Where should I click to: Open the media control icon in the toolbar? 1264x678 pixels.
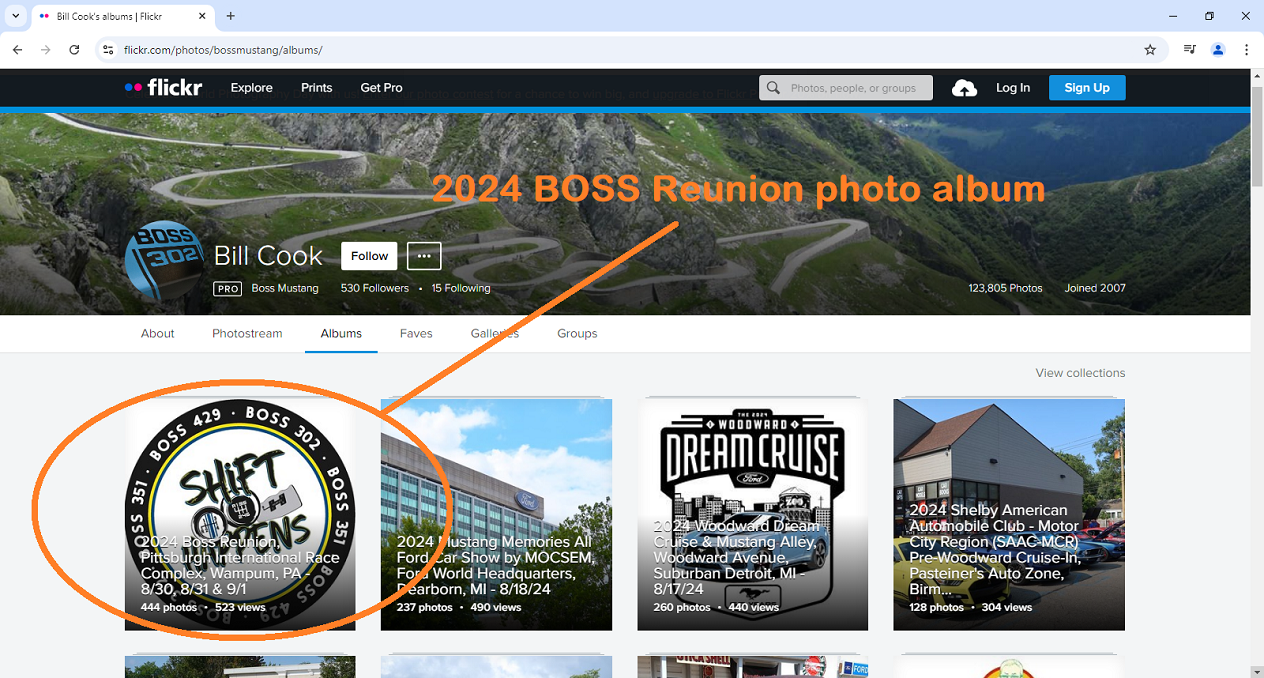click(1189, 50)
